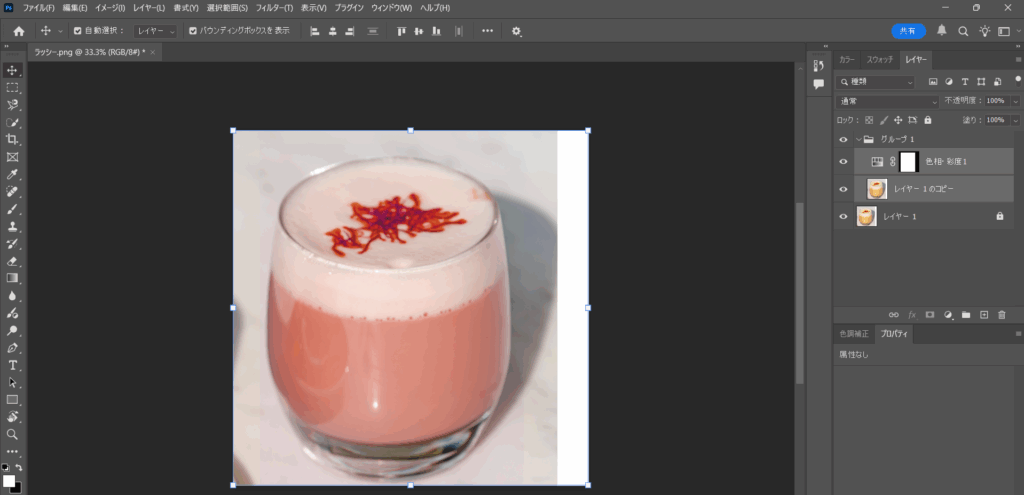This screenshot has height=495, width=1024.
Task: Click the new adjustment layer icon
Action: tap(948, 314)
